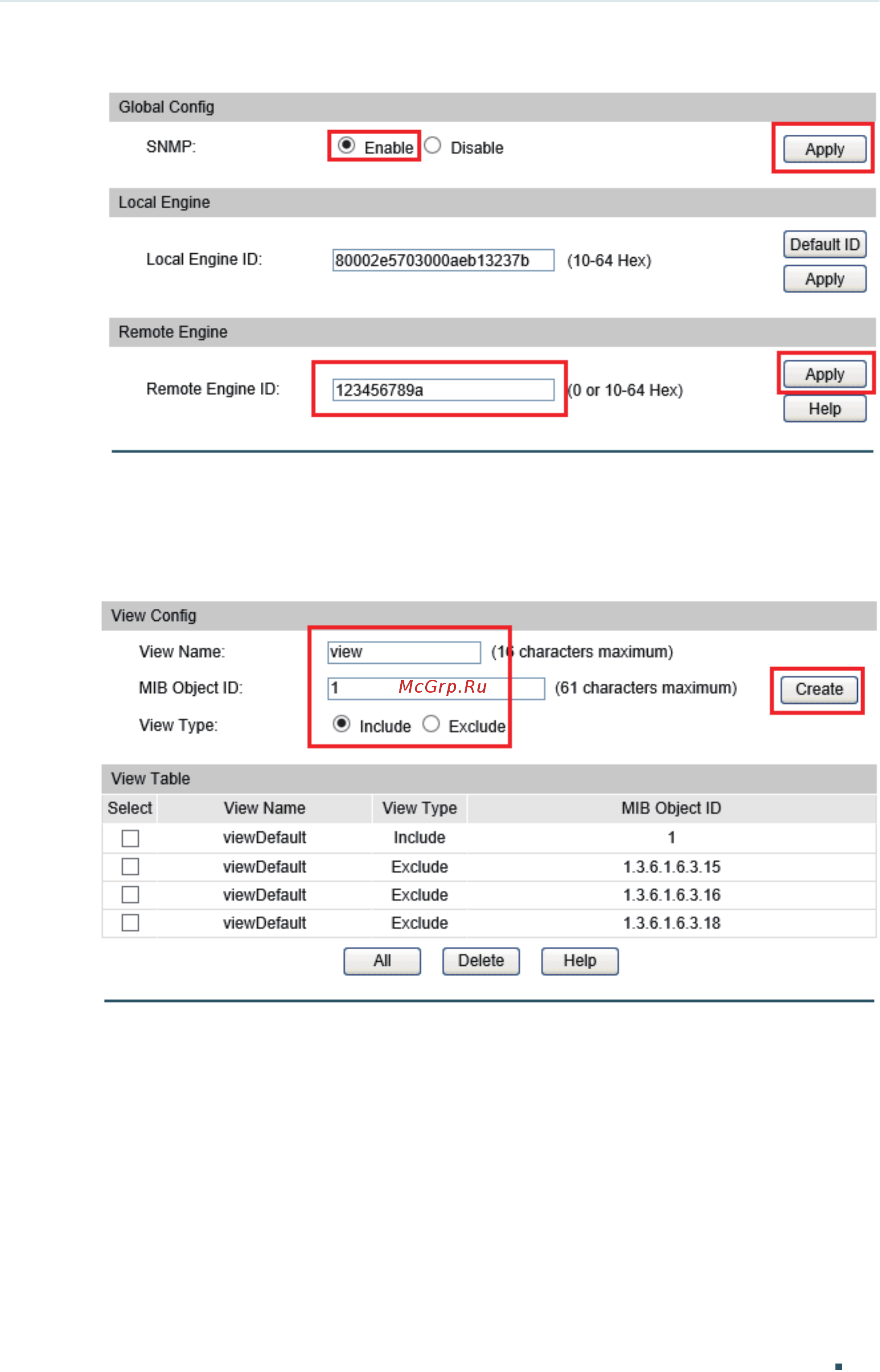Image resolution: width=880 pixels, height=1372 pixels.
Task: Check the row with MIB 1.3.6.1.6.3.15
Action: [130, 867]
